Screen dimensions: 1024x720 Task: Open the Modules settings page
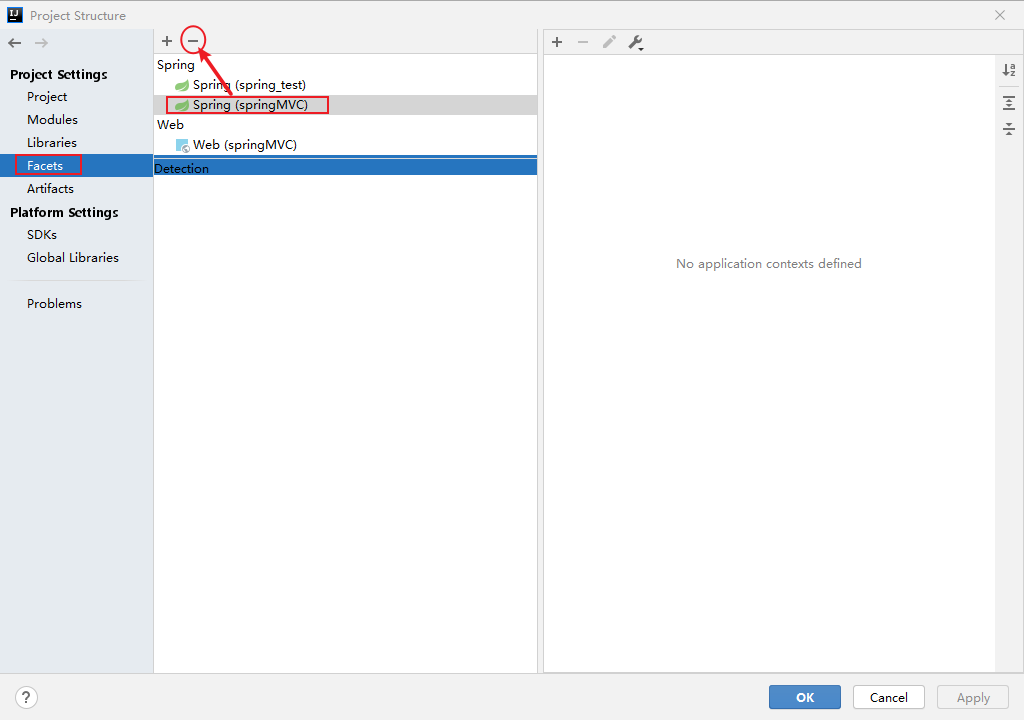click(x=52, y=120)
